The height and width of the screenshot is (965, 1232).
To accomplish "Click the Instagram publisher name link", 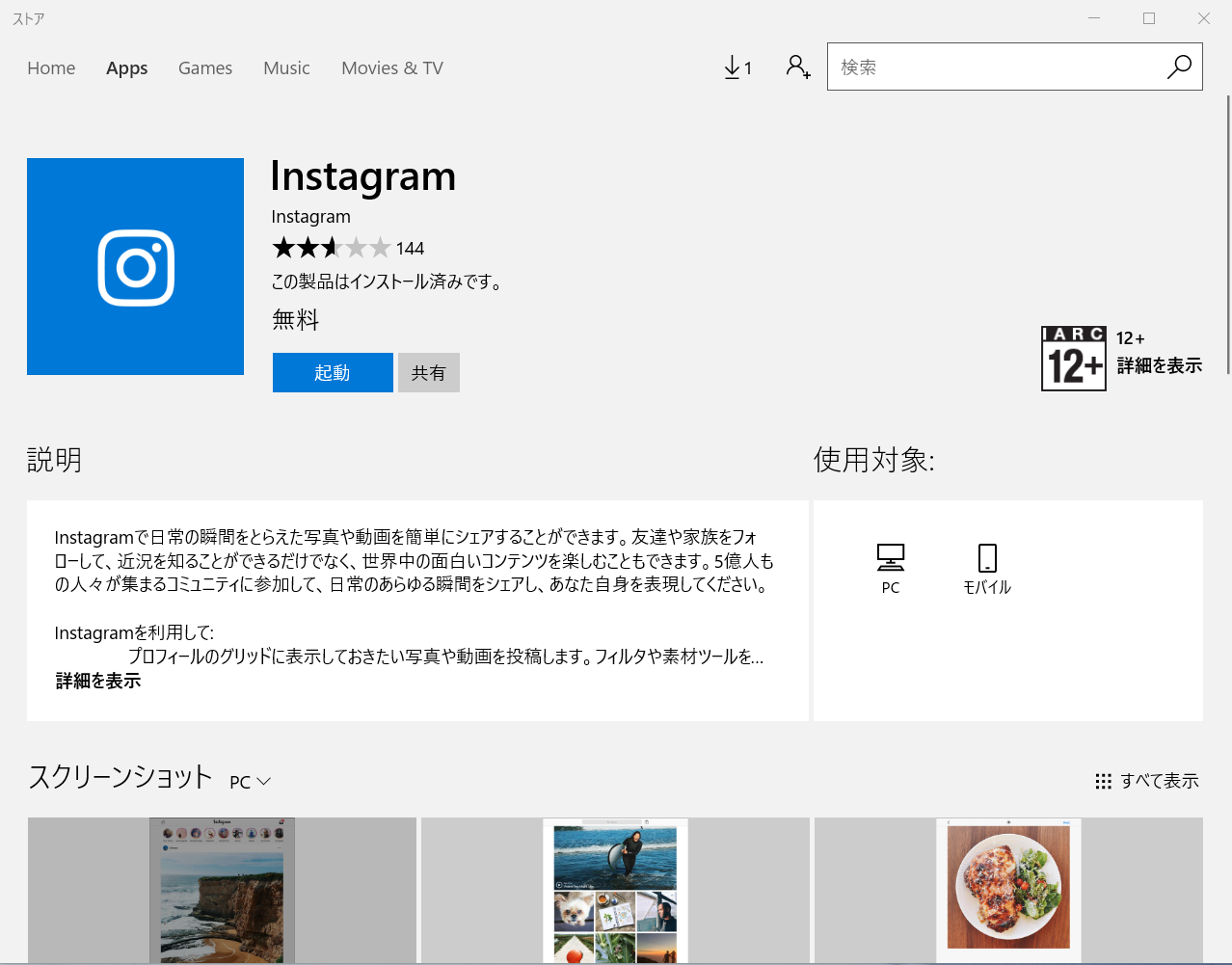I will tap(310, 217).
